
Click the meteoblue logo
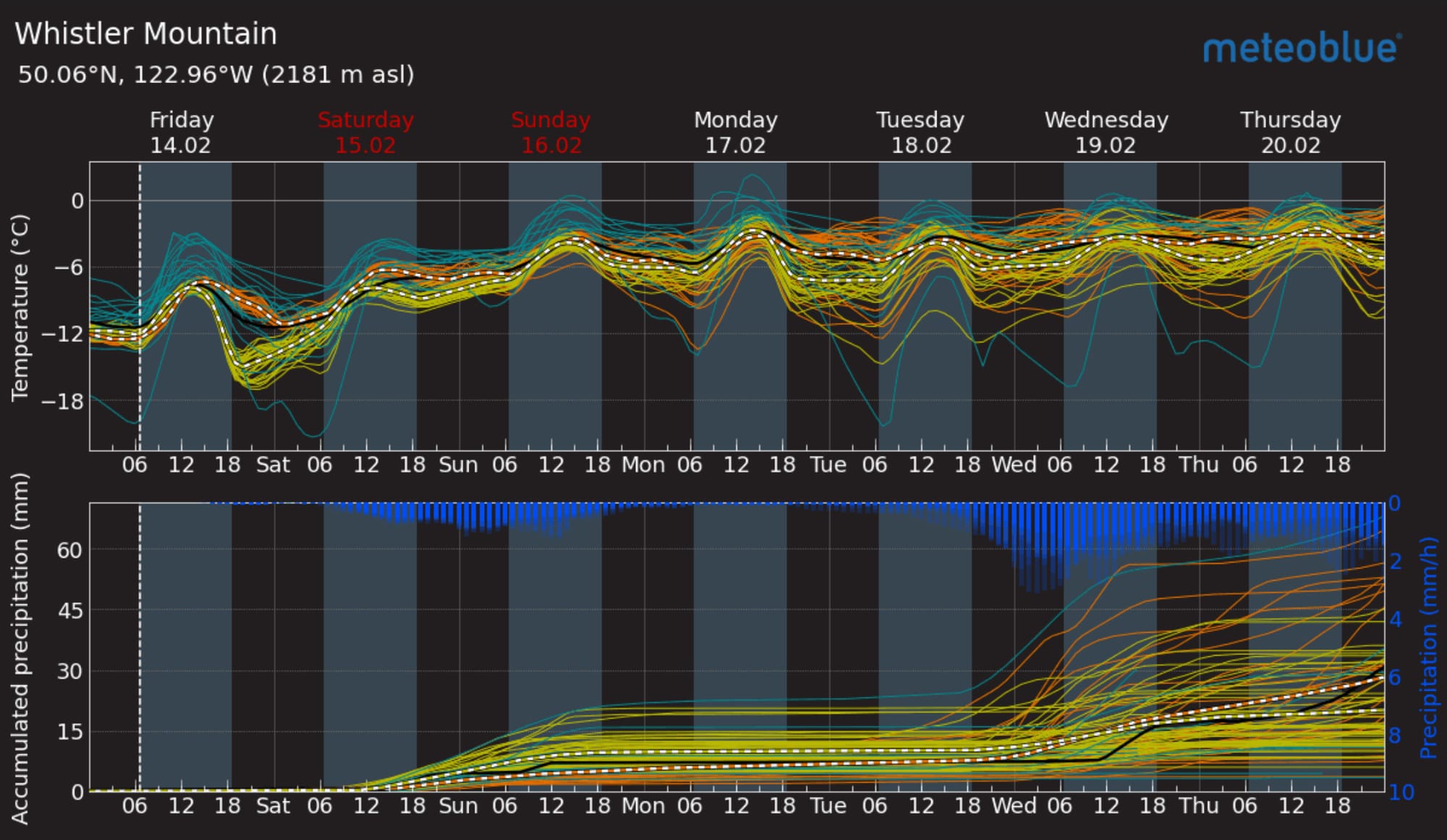tap(1302, 48)
